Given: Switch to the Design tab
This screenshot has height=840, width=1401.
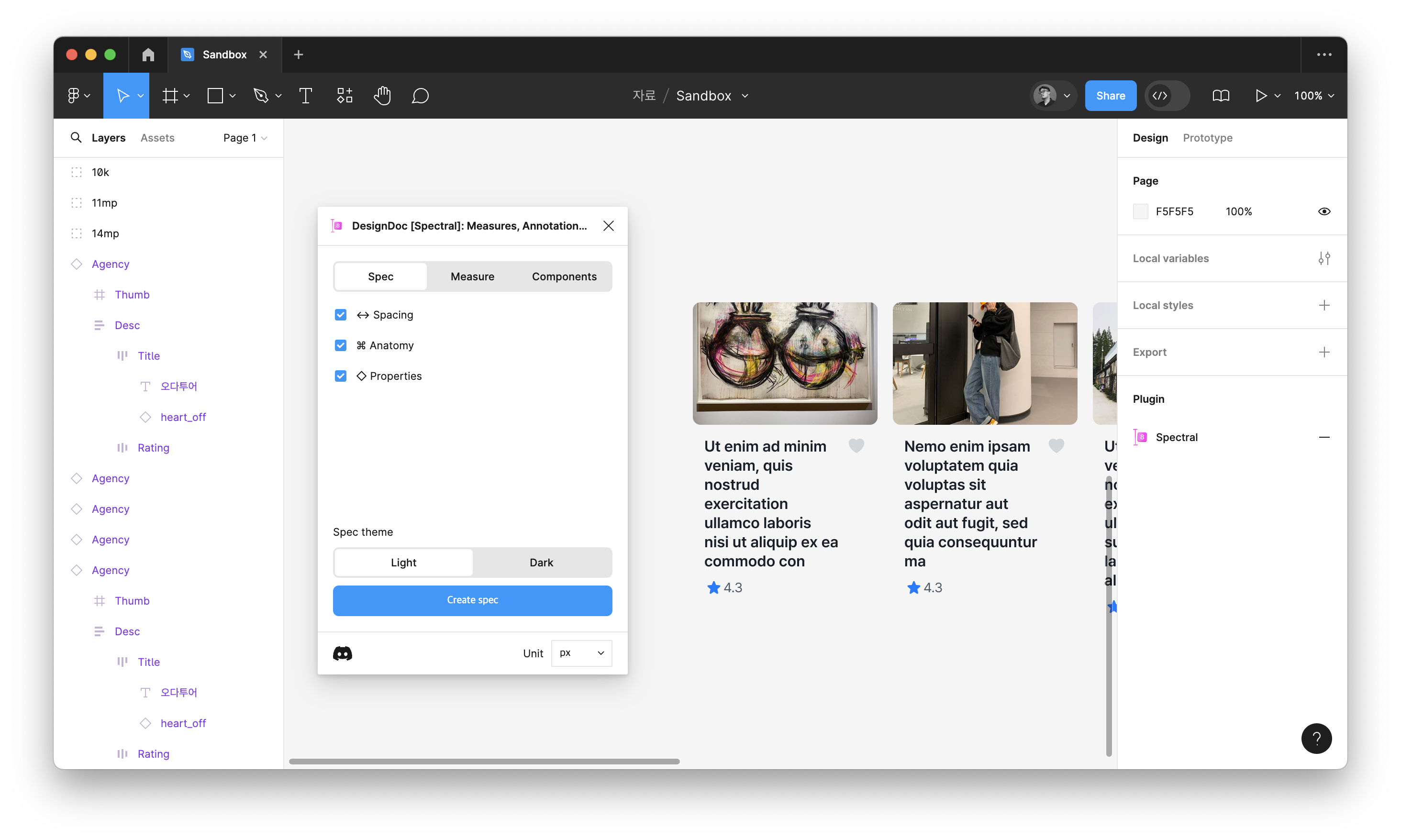Looking at the screenshot, I should click(1150, 138).
